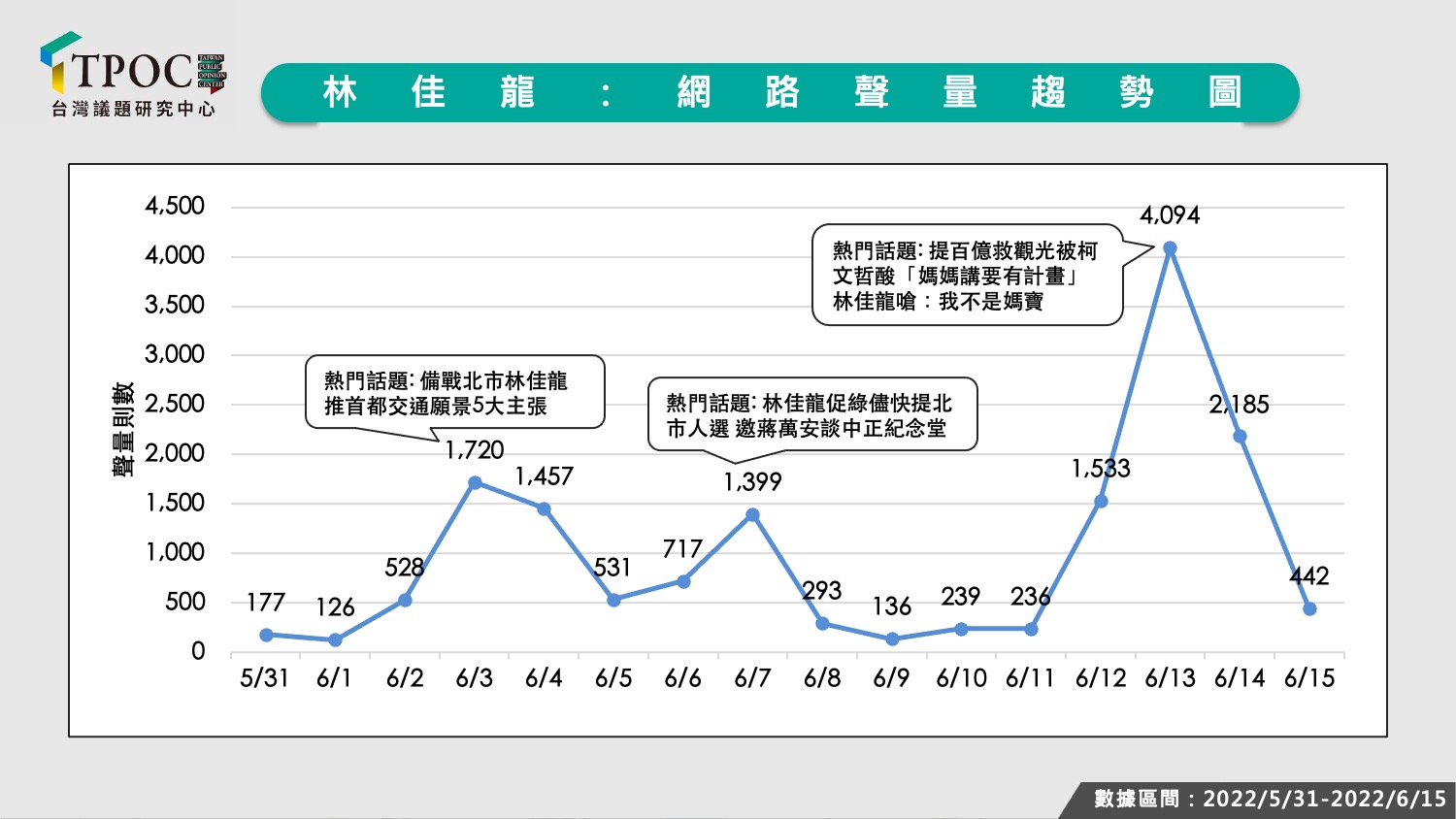This screenshot has width=1456, height=819.
Task: Click the 6/1 x-axis label
Action: pos(335,678)
